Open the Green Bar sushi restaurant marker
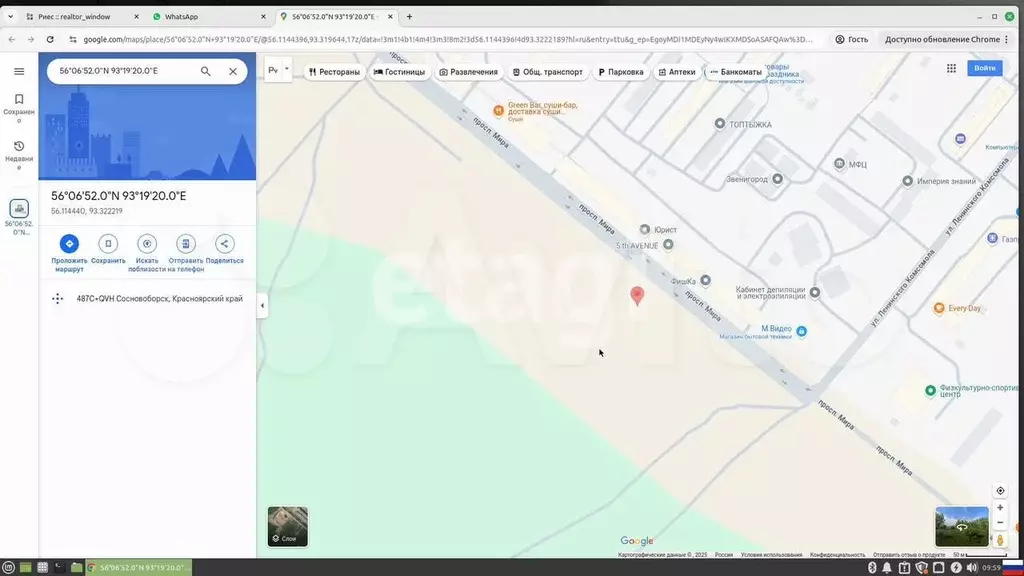1024x576 pixels. point(498,110)
